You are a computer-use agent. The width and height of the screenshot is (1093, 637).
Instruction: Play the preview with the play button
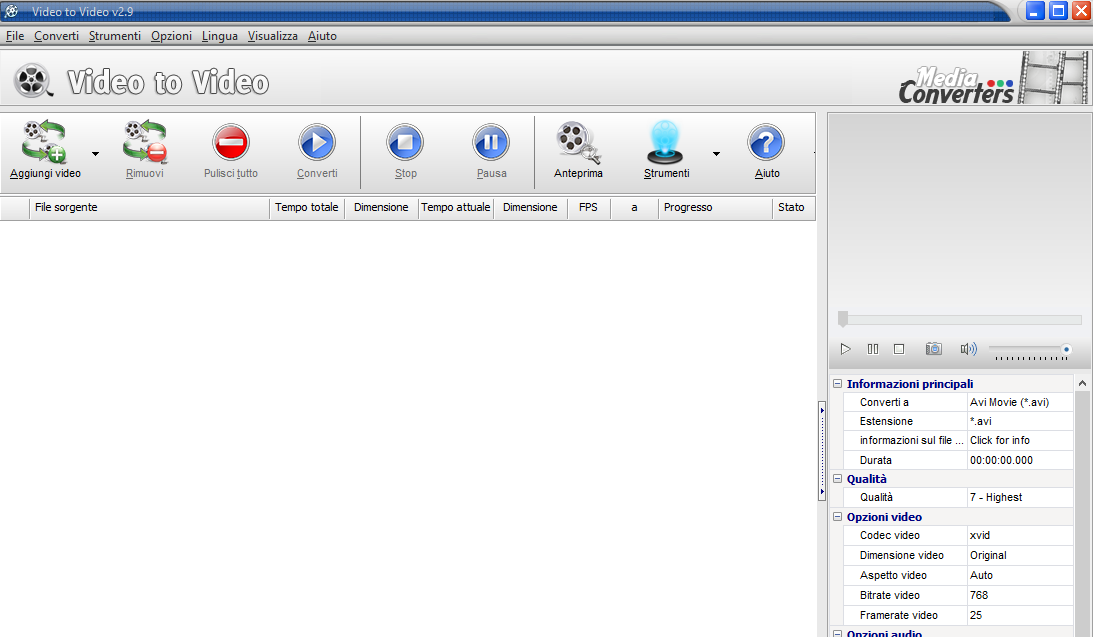click(x=846, y=348)
